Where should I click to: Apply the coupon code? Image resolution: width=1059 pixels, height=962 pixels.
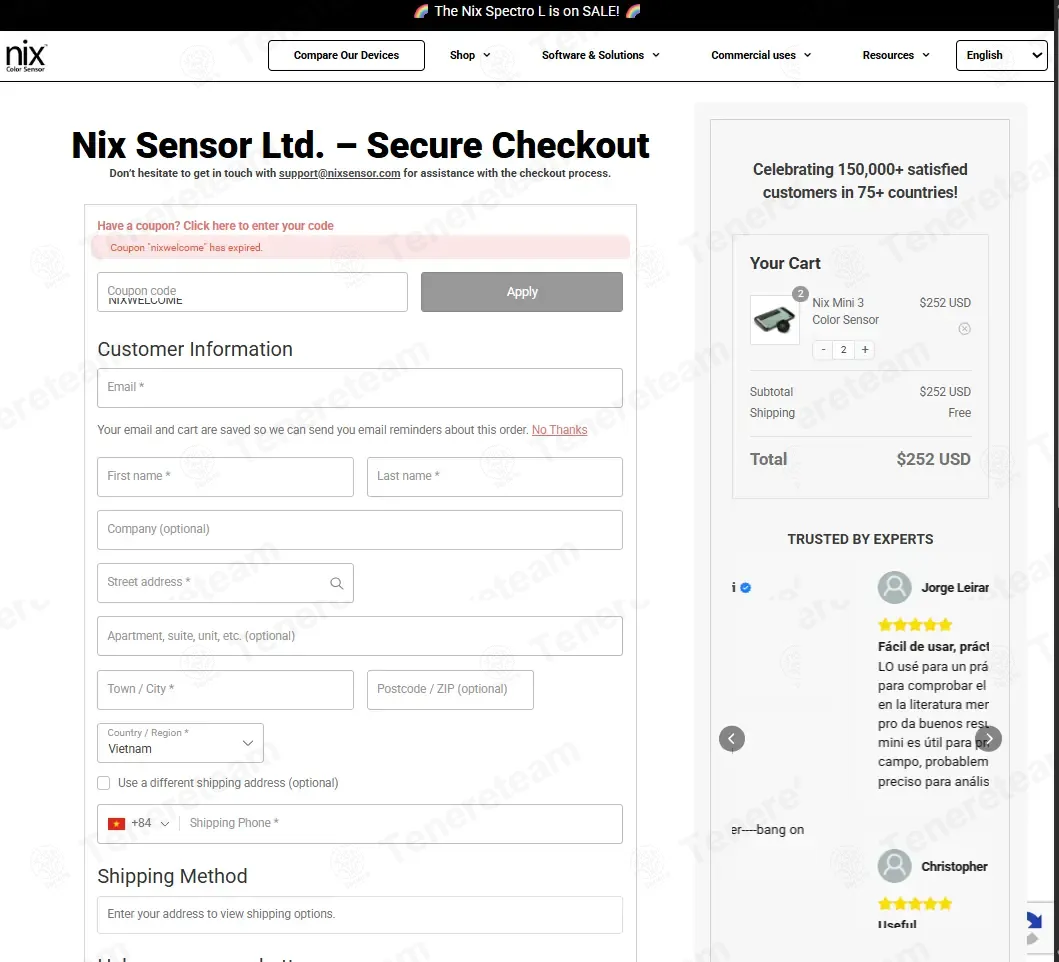pos(522,292)
